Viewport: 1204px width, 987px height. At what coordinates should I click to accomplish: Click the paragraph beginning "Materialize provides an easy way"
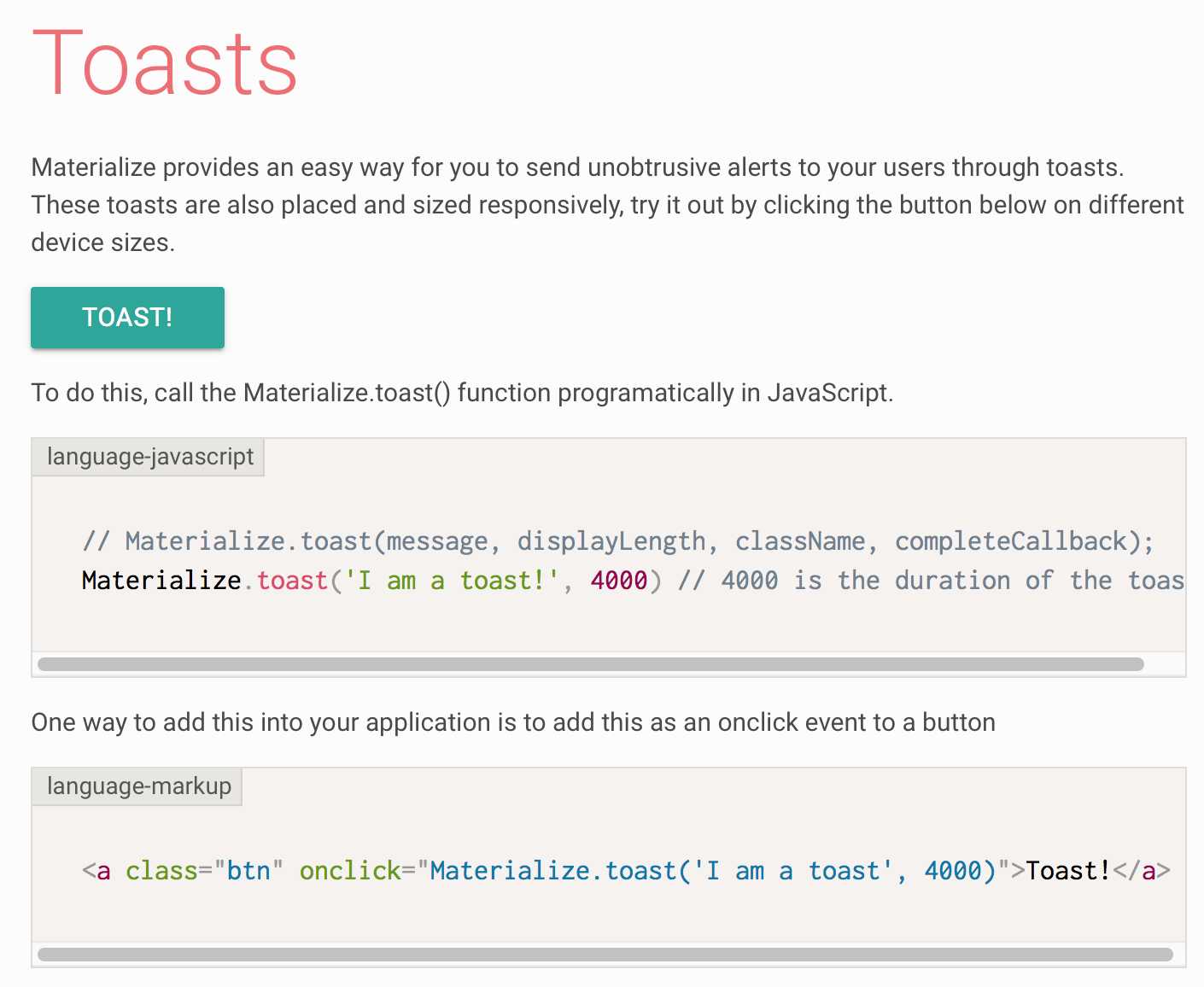point(608,205)
